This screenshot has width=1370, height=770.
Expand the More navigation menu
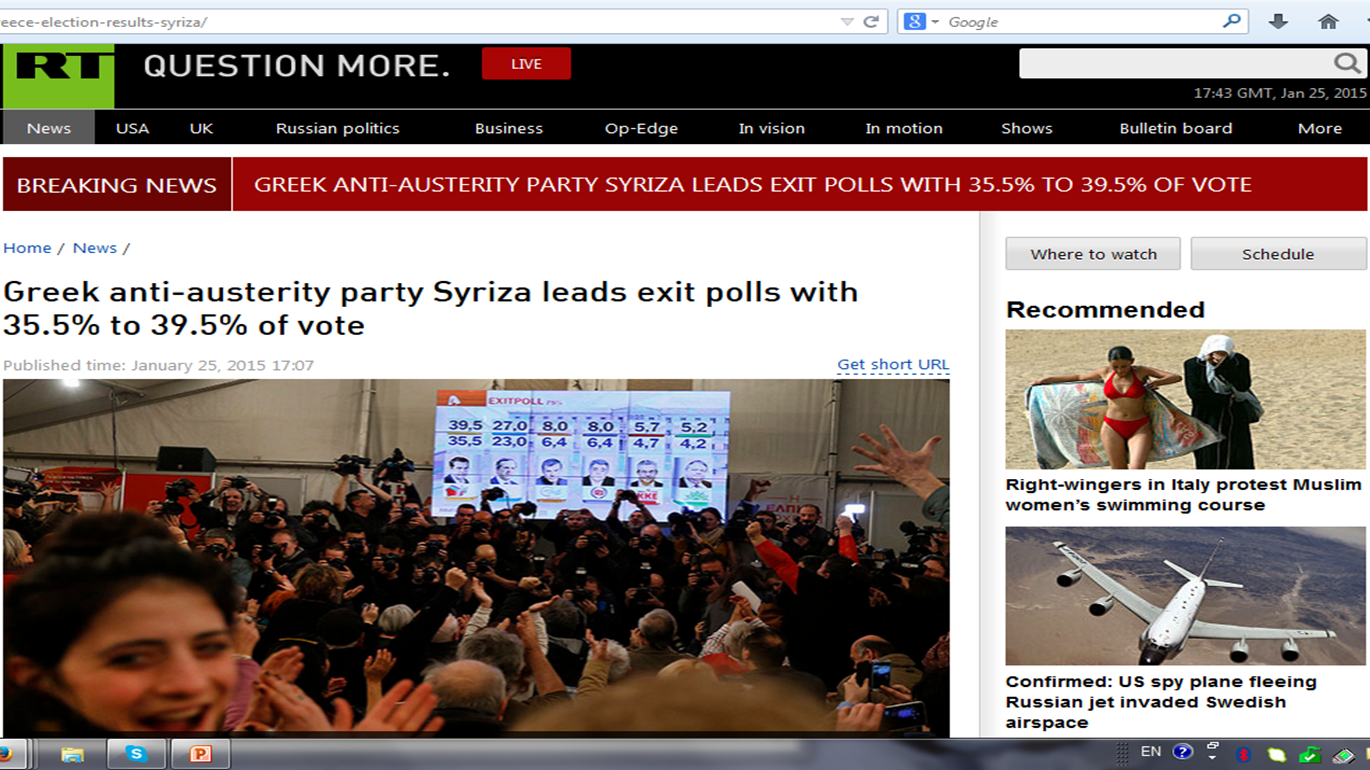coord(1320,128)
